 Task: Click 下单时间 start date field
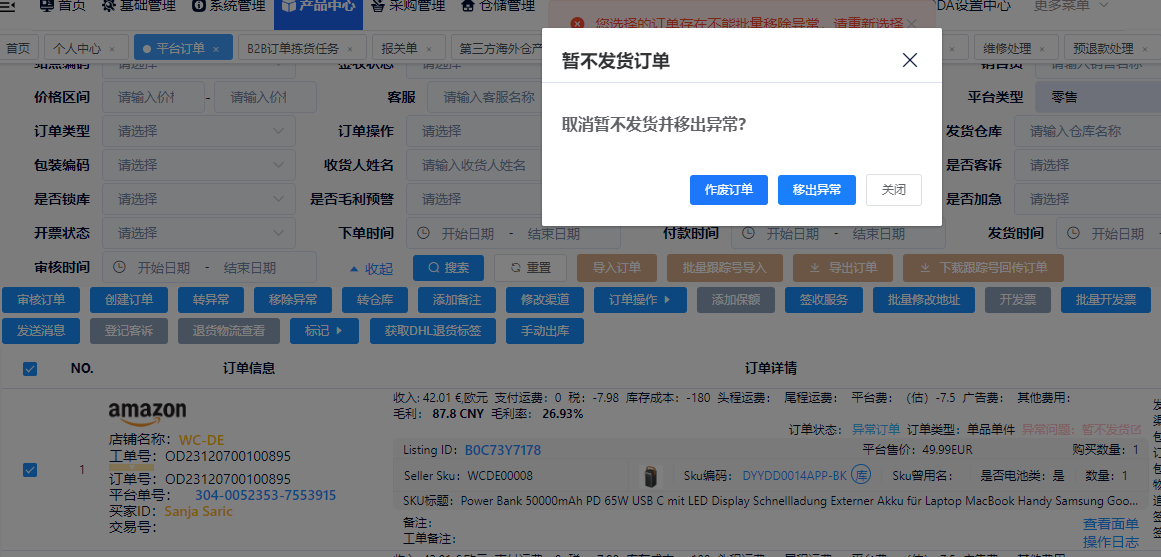point(468,233)
